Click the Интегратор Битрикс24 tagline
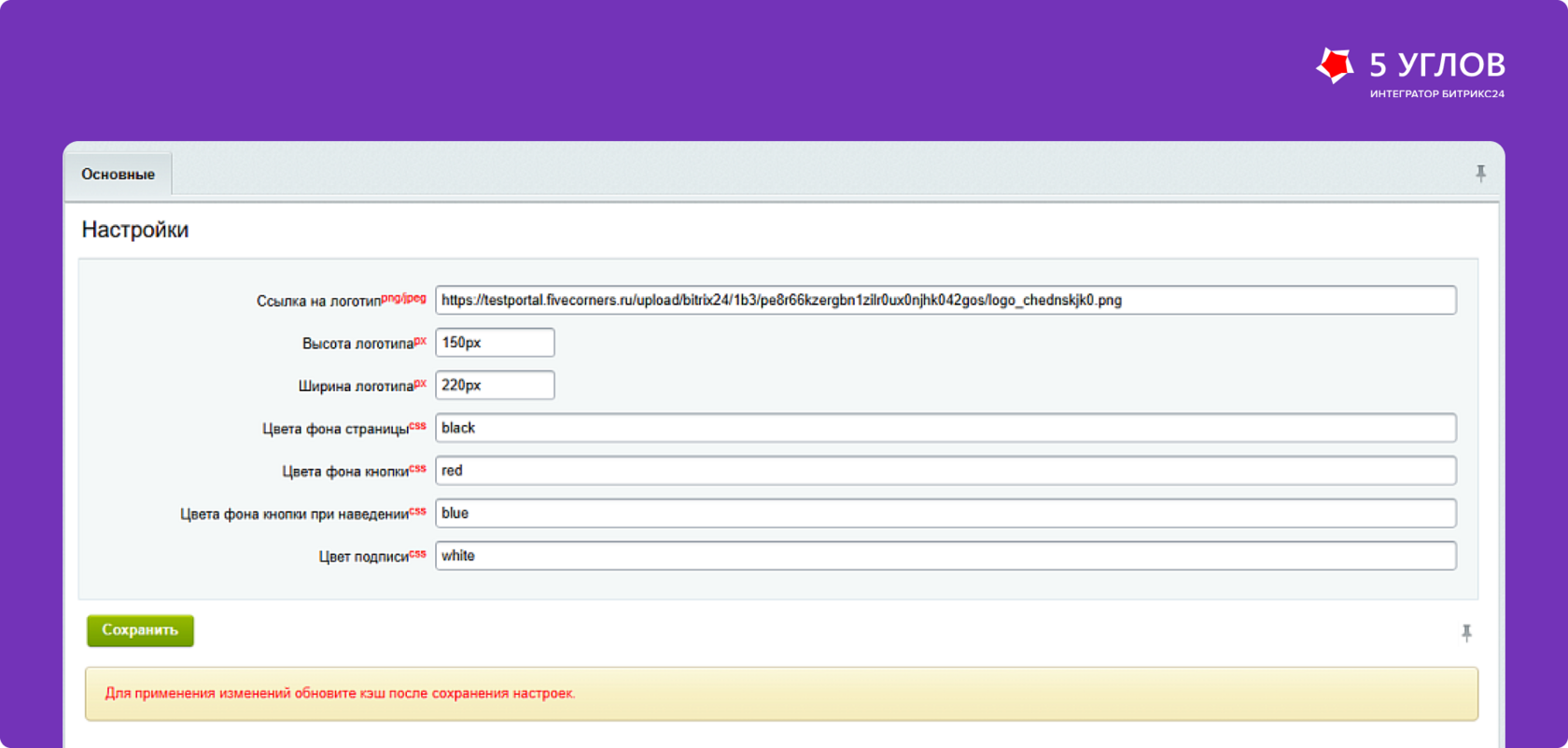The width and height of the screenshot is (1568, 748). pyautogui.click(x=1436, y=93)
